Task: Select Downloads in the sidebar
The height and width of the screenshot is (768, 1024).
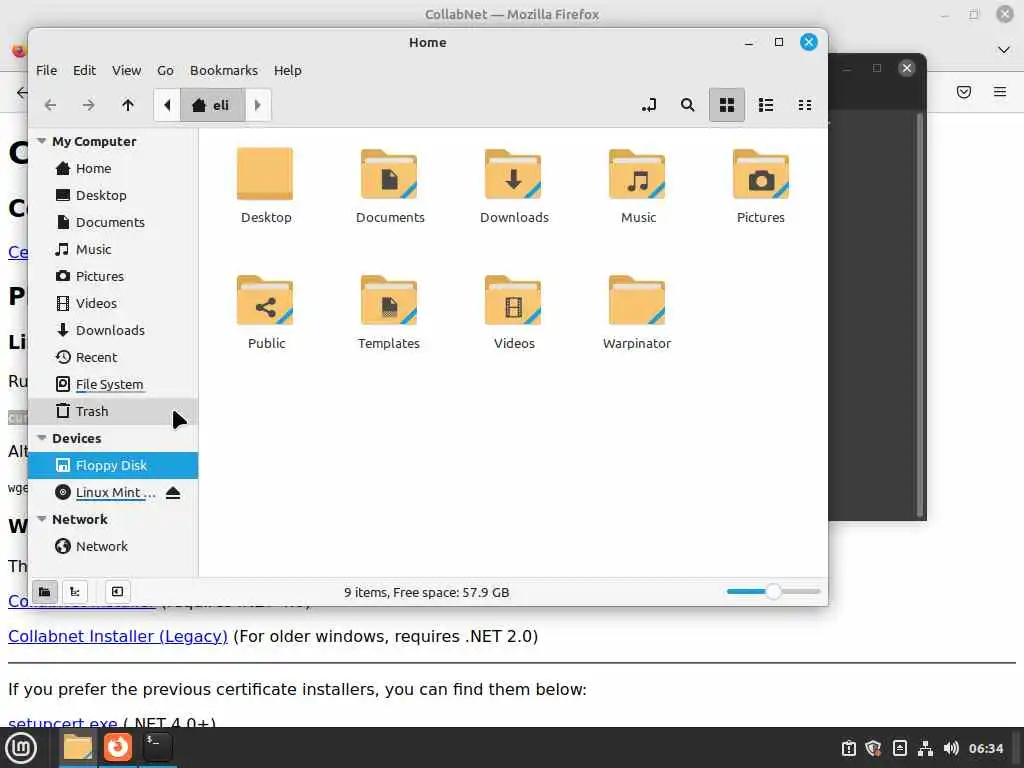Action: pyautogui.click(x=113, y=330)
